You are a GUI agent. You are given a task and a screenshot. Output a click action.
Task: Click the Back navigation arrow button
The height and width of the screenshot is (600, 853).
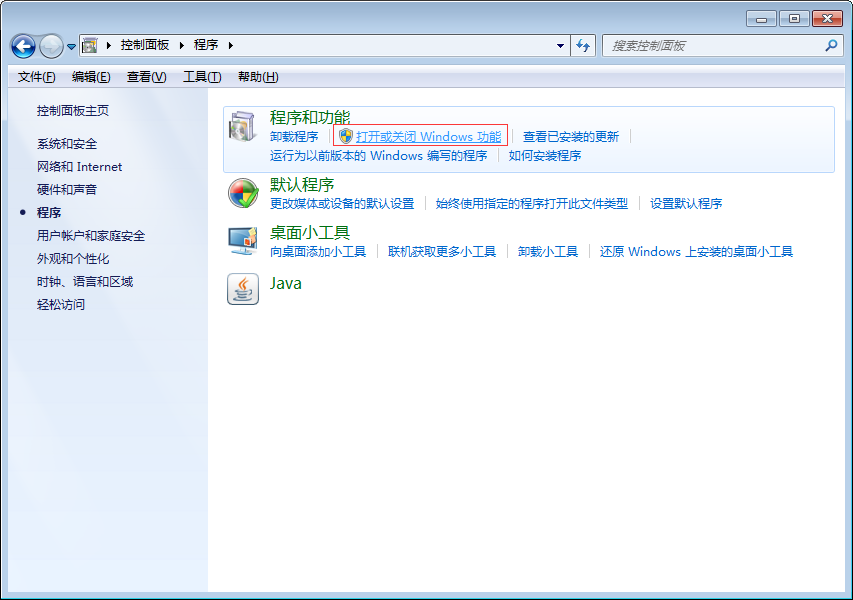pyautogui.click(x=23, y=46)
